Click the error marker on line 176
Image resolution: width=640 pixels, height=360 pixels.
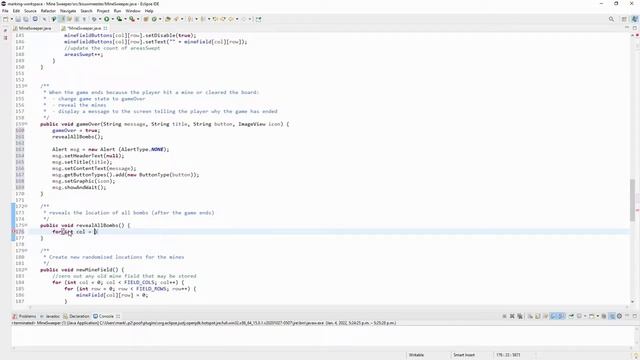(x=13, y=231)
